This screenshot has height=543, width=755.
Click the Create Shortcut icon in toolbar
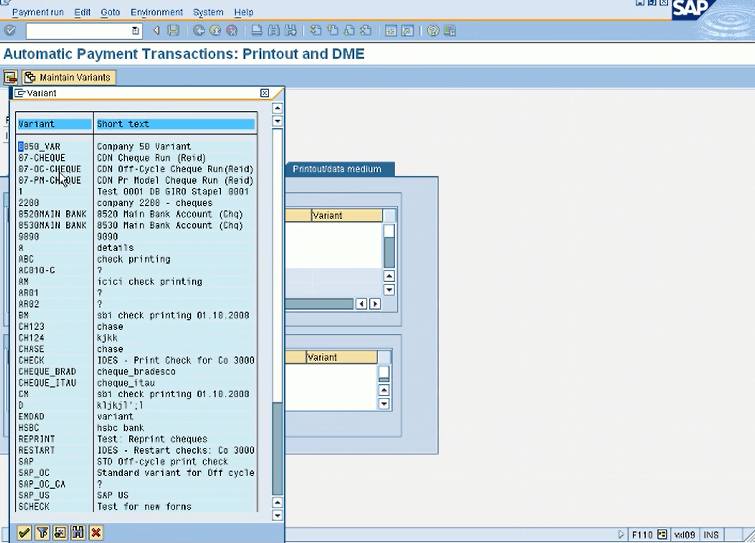(x=408, y=31)
